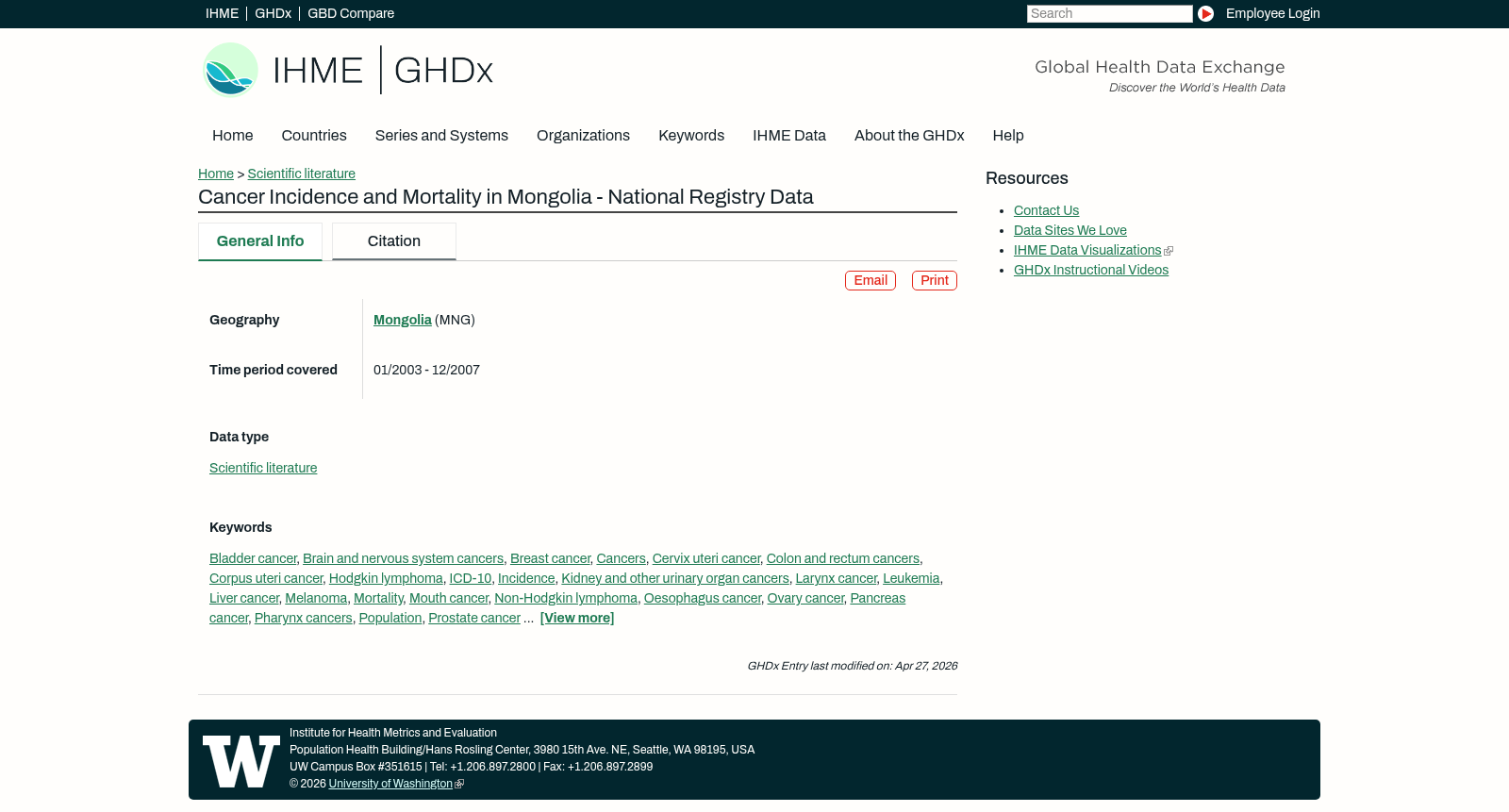Open the Corpus uteri cancer keyword
1509x812 pixels.
(x=266, y=578)
